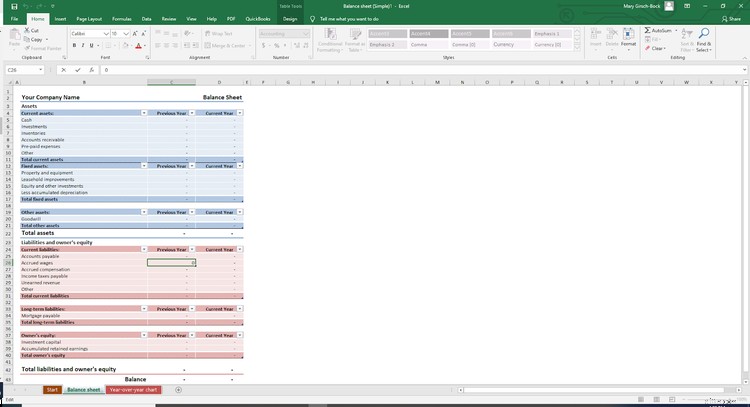
Task: Open the Page Layout tab
Action: (89, 19)
